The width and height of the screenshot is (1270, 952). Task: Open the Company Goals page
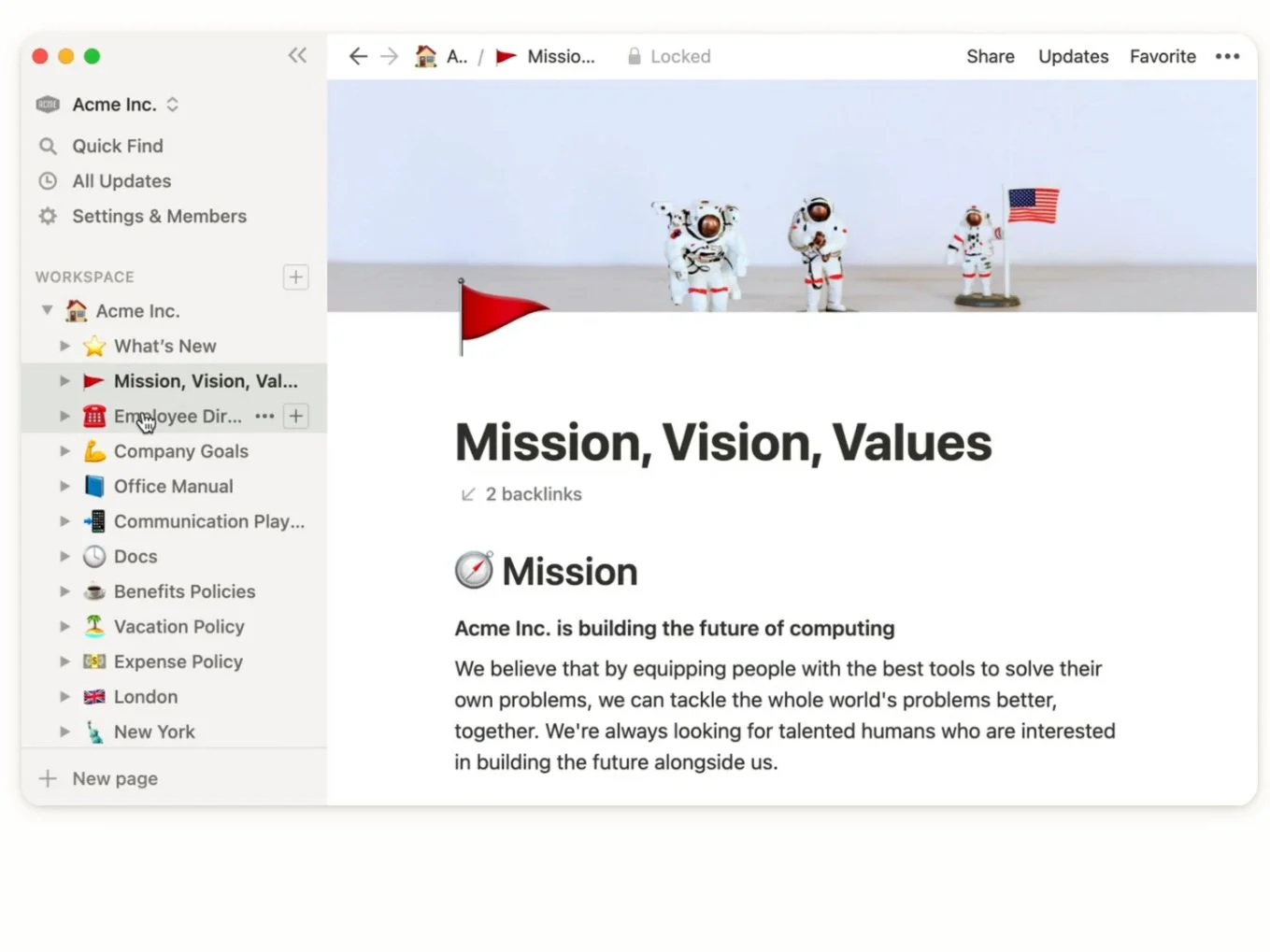(181, 451)
